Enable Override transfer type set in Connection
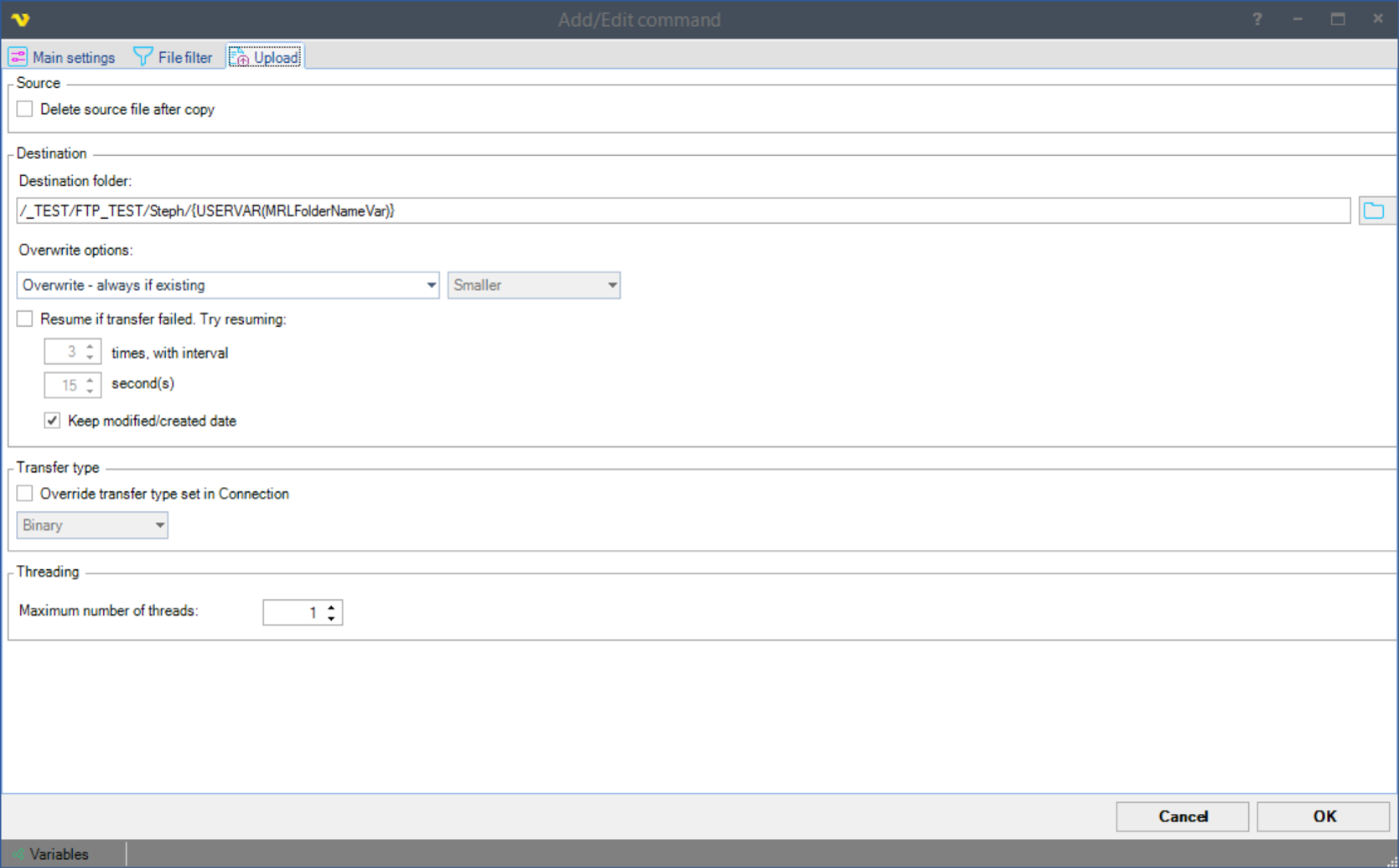 [x=25, y=493]
